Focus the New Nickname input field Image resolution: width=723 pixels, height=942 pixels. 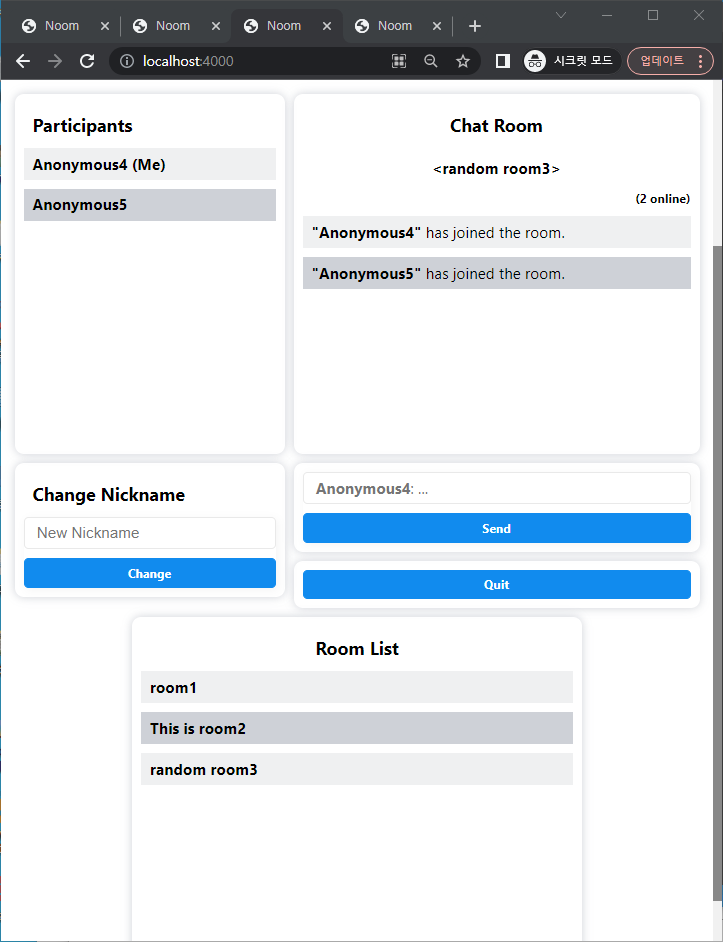coord(150,533)
